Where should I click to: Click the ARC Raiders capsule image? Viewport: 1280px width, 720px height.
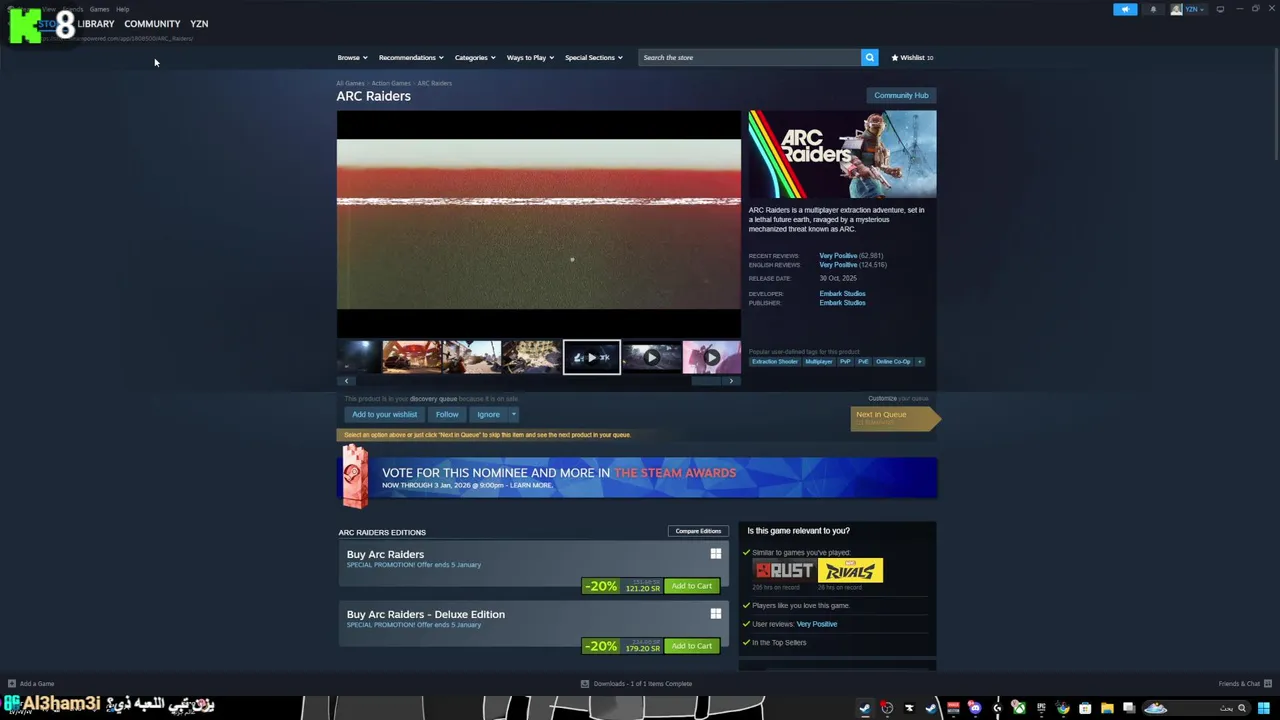point(842,154)
